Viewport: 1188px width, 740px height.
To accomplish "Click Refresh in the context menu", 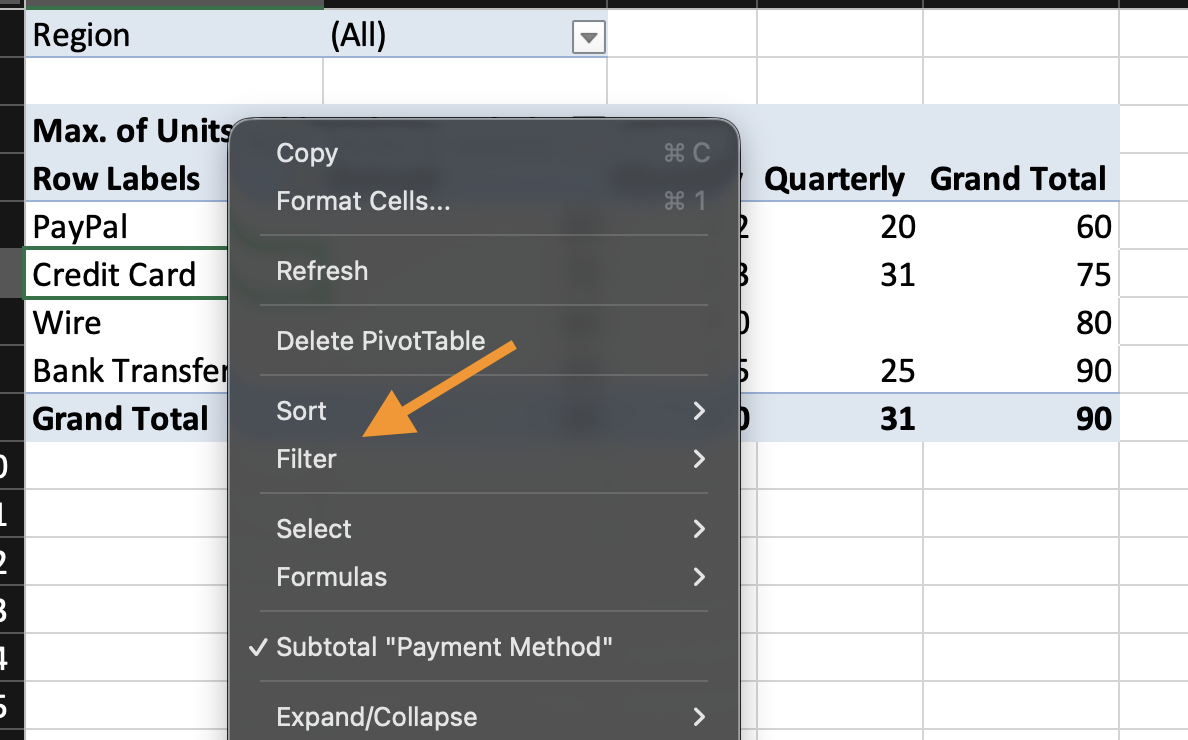I will tap(322, 271).
